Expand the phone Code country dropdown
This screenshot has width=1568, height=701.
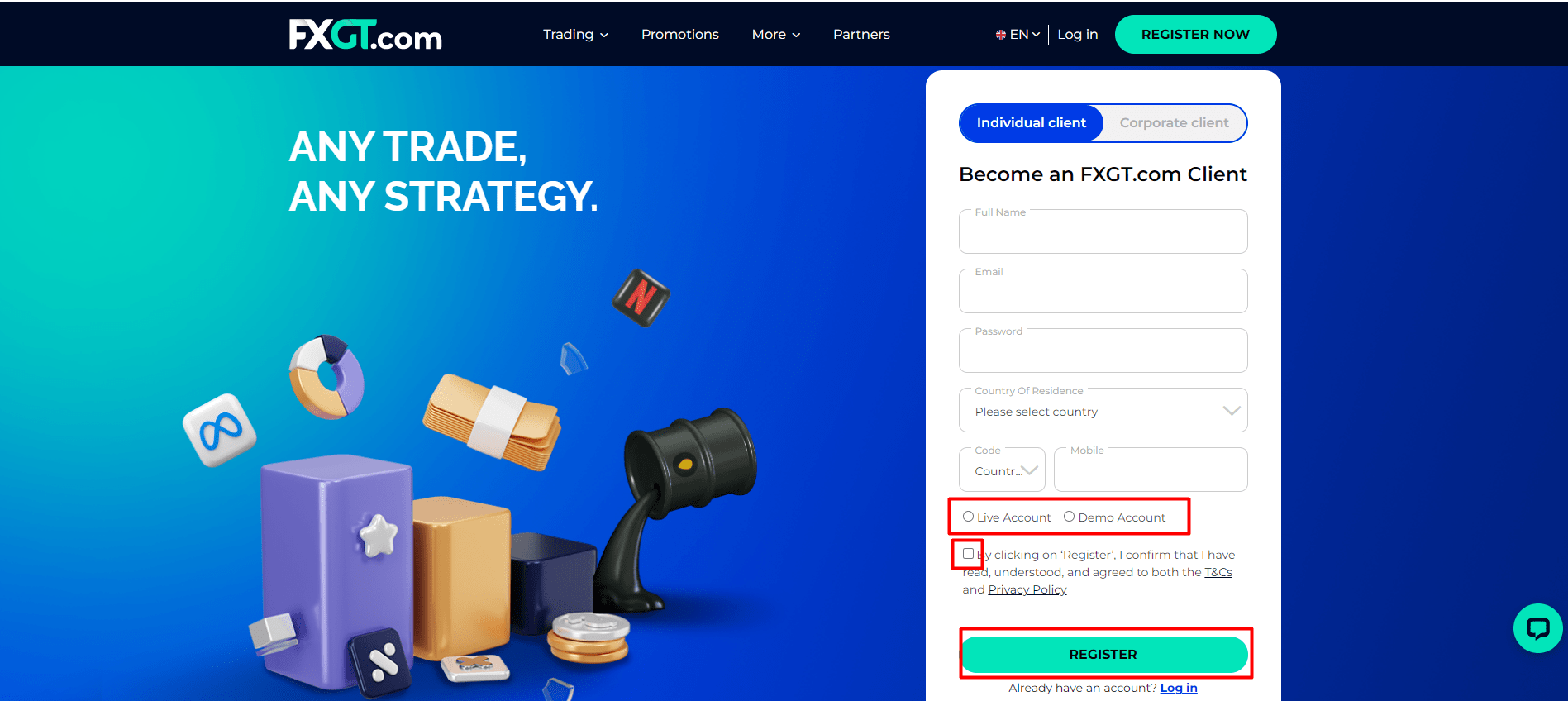[1002, 470]
